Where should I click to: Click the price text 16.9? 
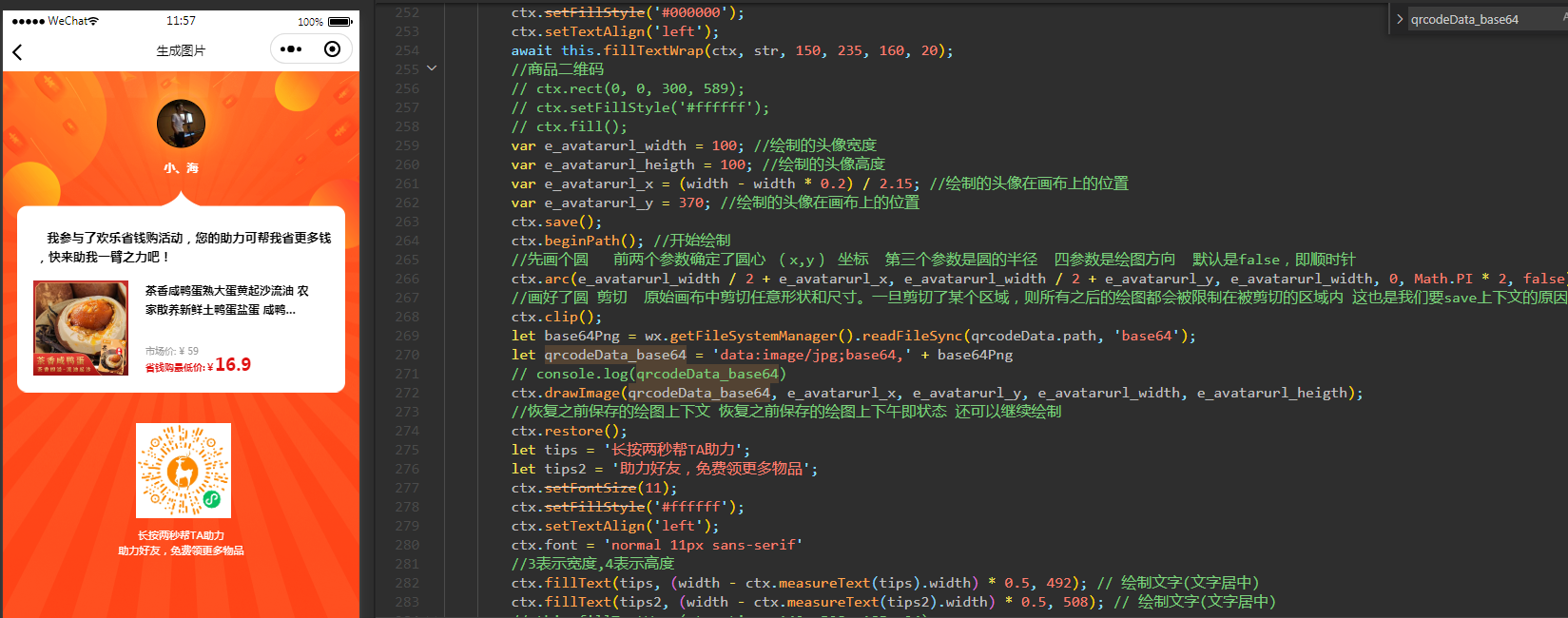pos(233,365)
